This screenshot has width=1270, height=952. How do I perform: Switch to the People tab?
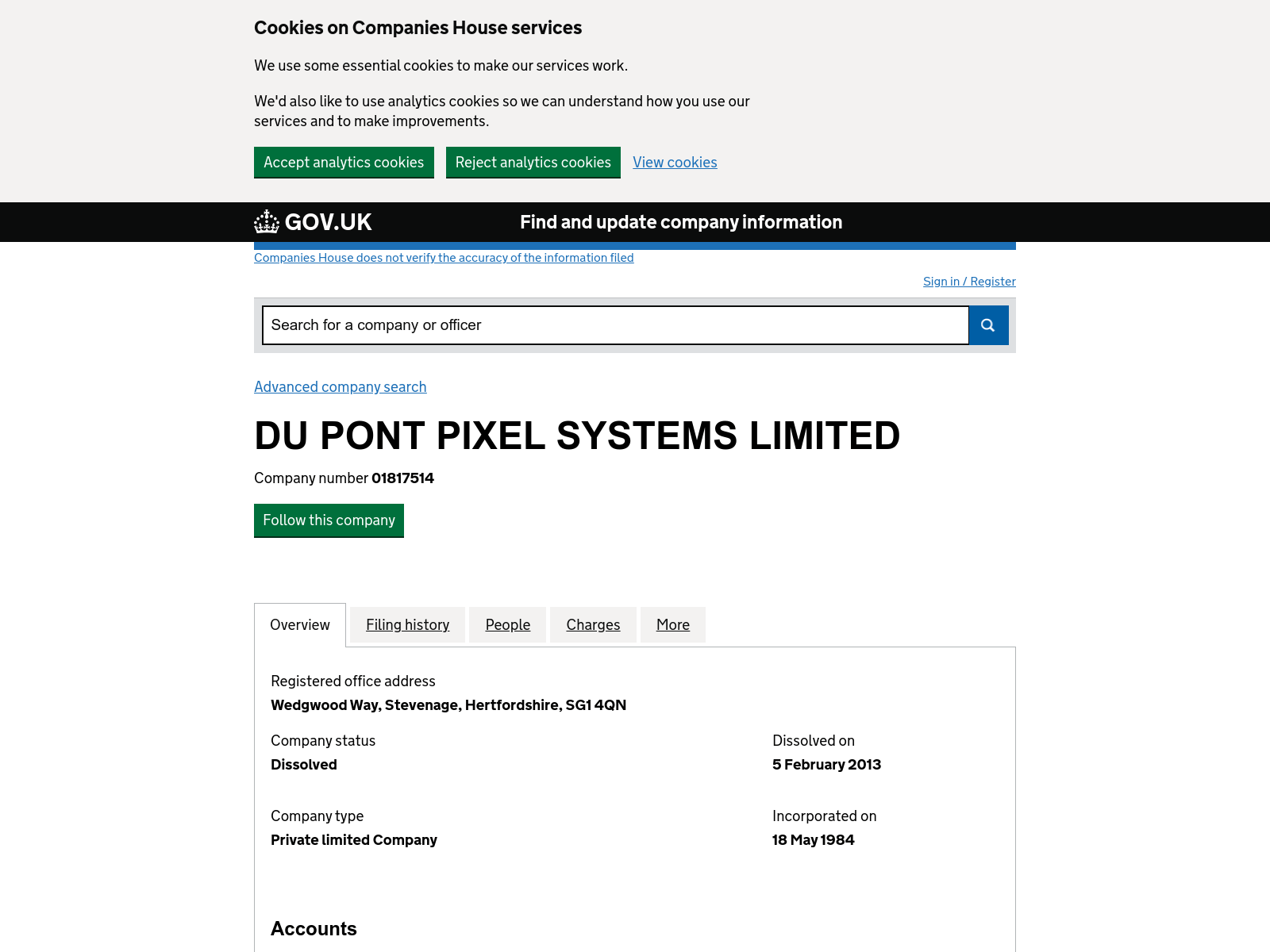pyautogui.click(x=508, y=625)
